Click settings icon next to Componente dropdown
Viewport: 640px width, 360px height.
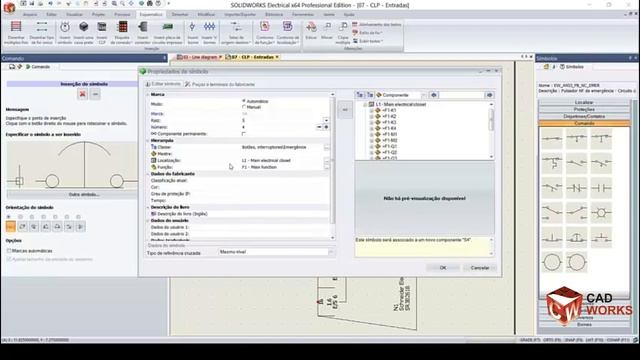coord(433,95)
